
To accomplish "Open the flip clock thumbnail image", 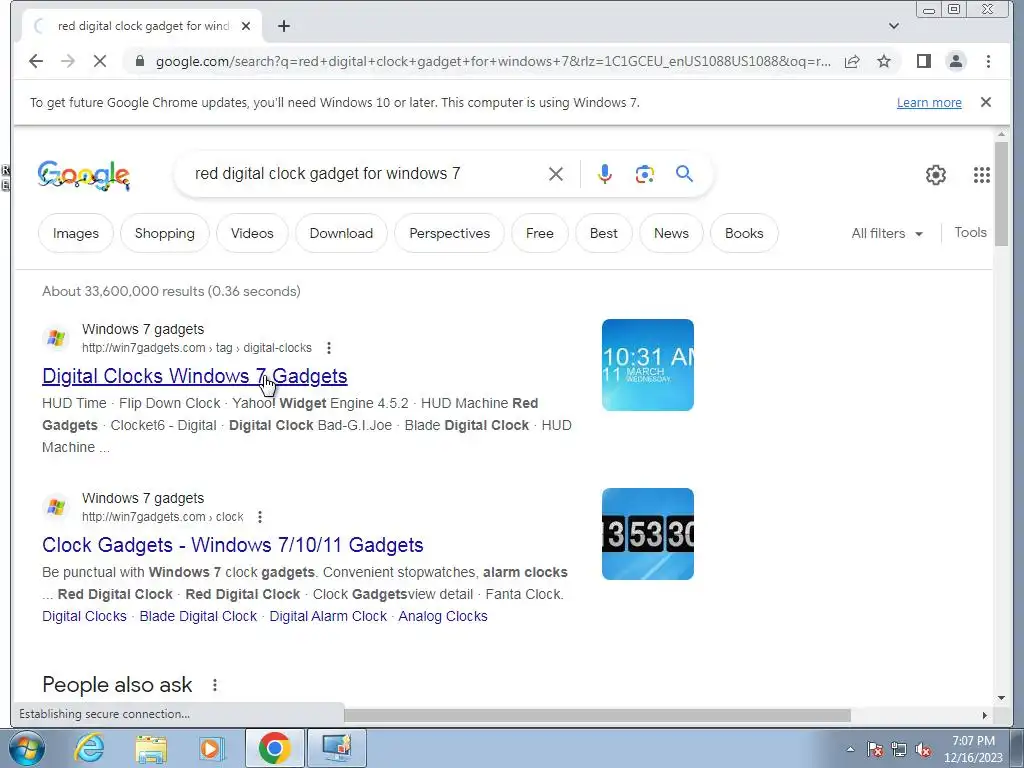I will pyautogui.click(x=648, y=534).
